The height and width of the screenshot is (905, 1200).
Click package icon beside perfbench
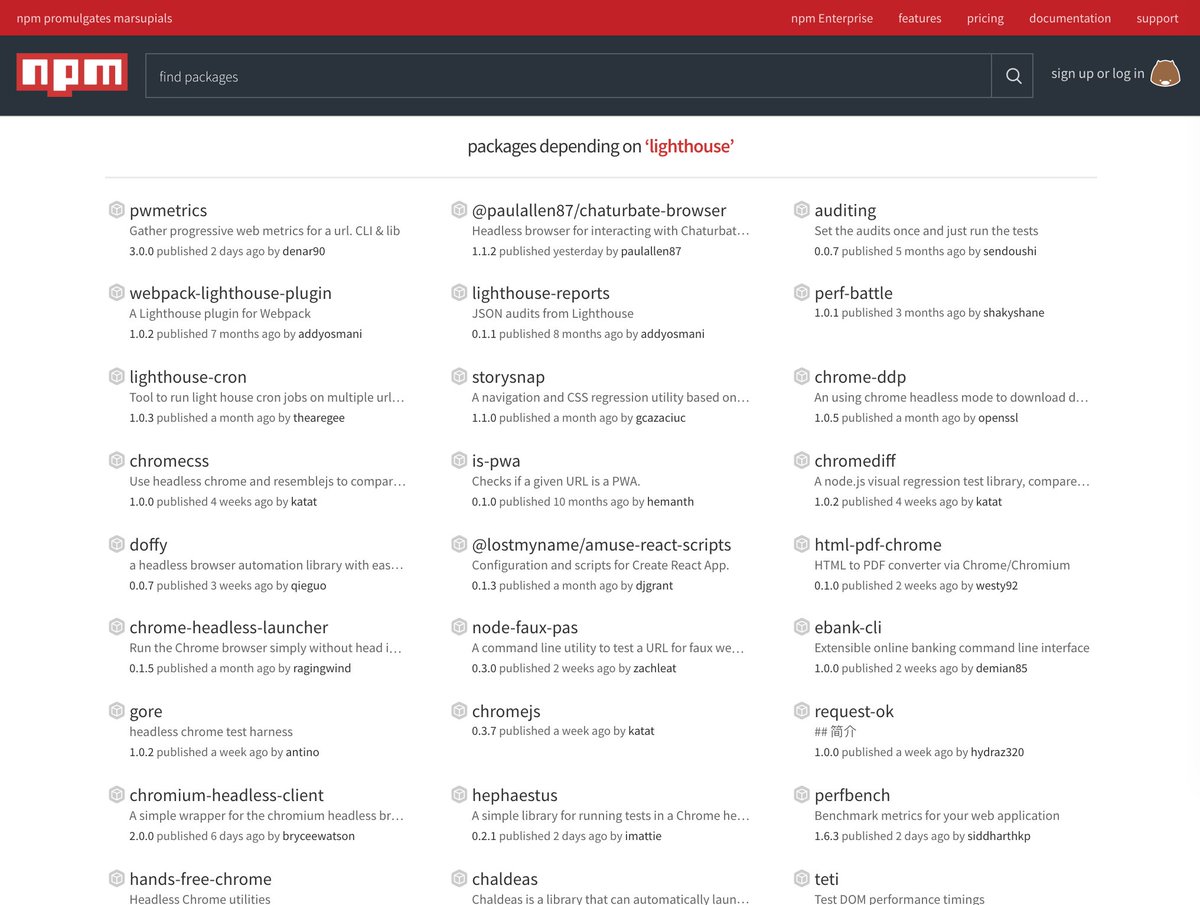[801, 795]
